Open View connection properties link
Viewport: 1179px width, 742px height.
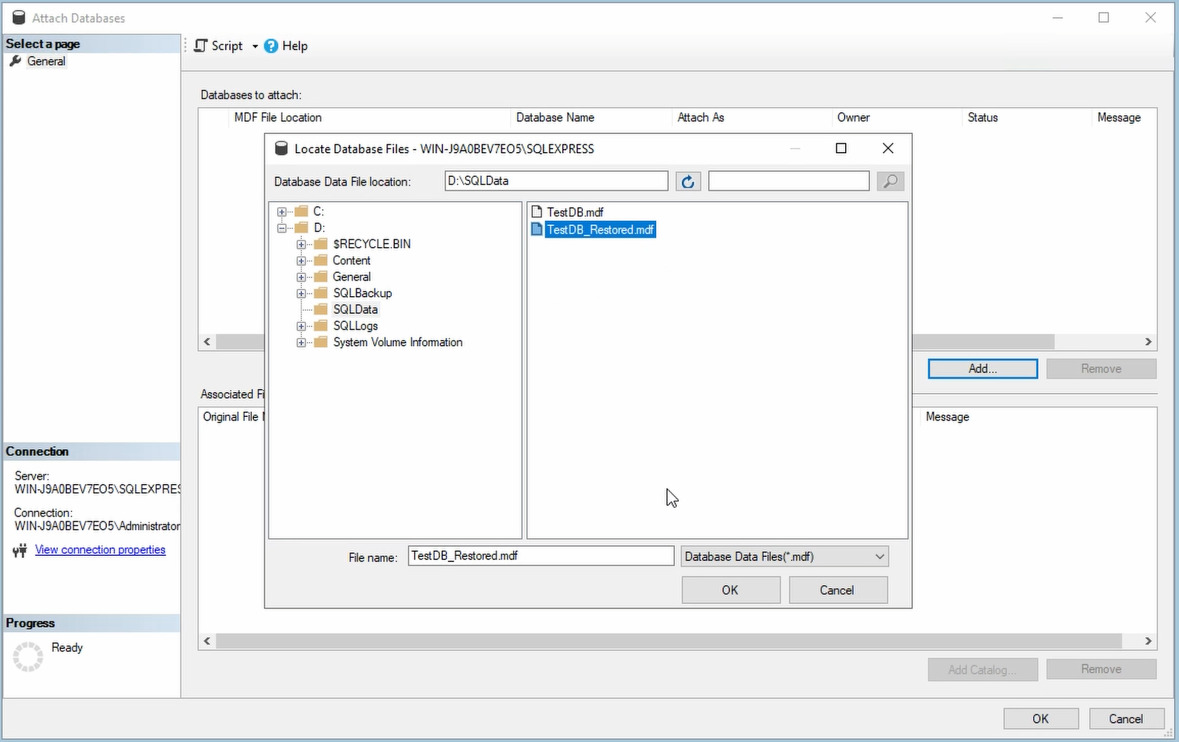[x=100, y=550]
